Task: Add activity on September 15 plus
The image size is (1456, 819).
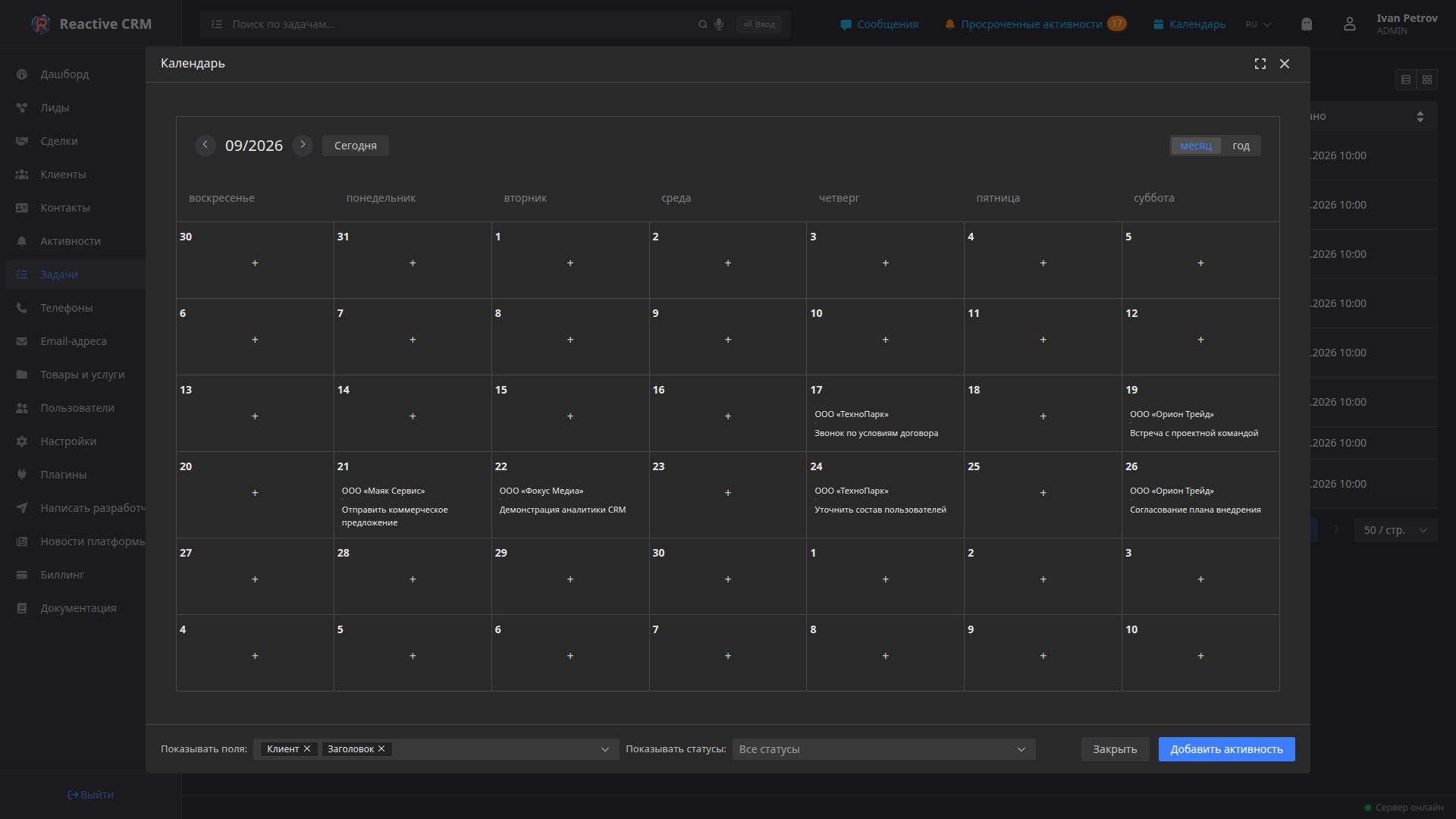Action: (570, 416)
